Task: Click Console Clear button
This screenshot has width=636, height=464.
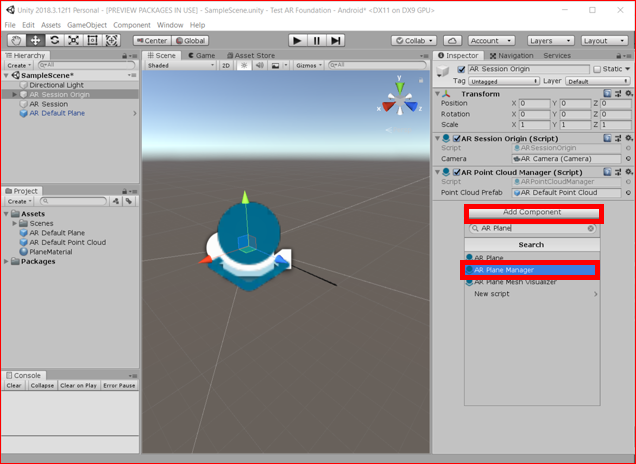Action: (14, 386)
